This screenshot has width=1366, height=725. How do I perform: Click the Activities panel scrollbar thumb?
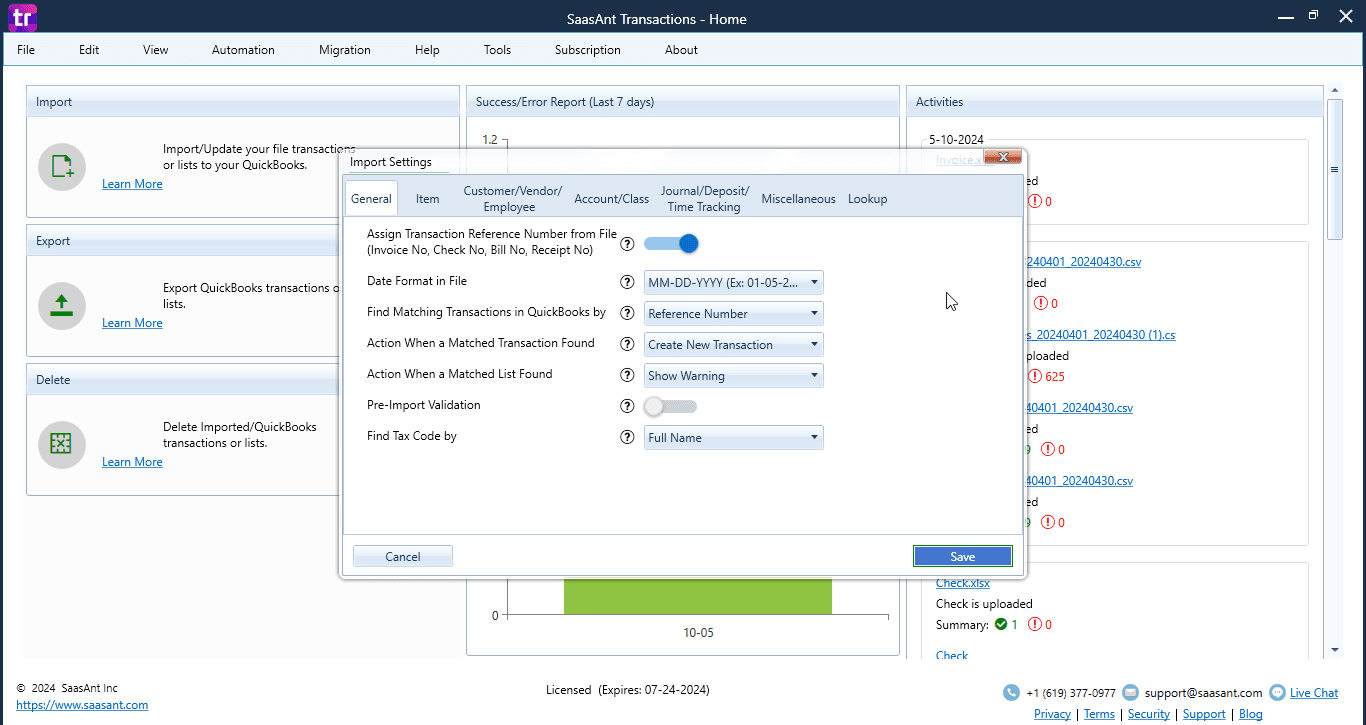point(1334,169)
